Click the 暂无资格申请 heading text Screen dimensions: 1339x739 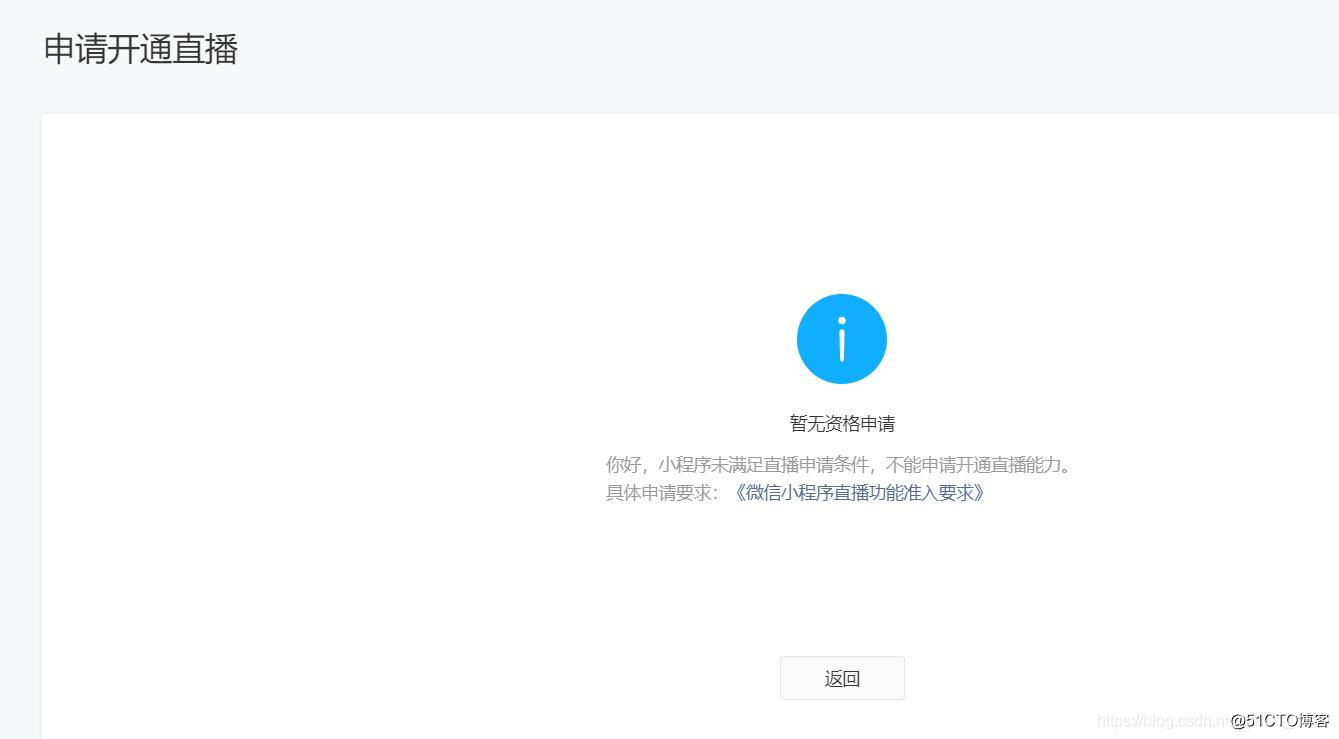click(x=842, y=424)
